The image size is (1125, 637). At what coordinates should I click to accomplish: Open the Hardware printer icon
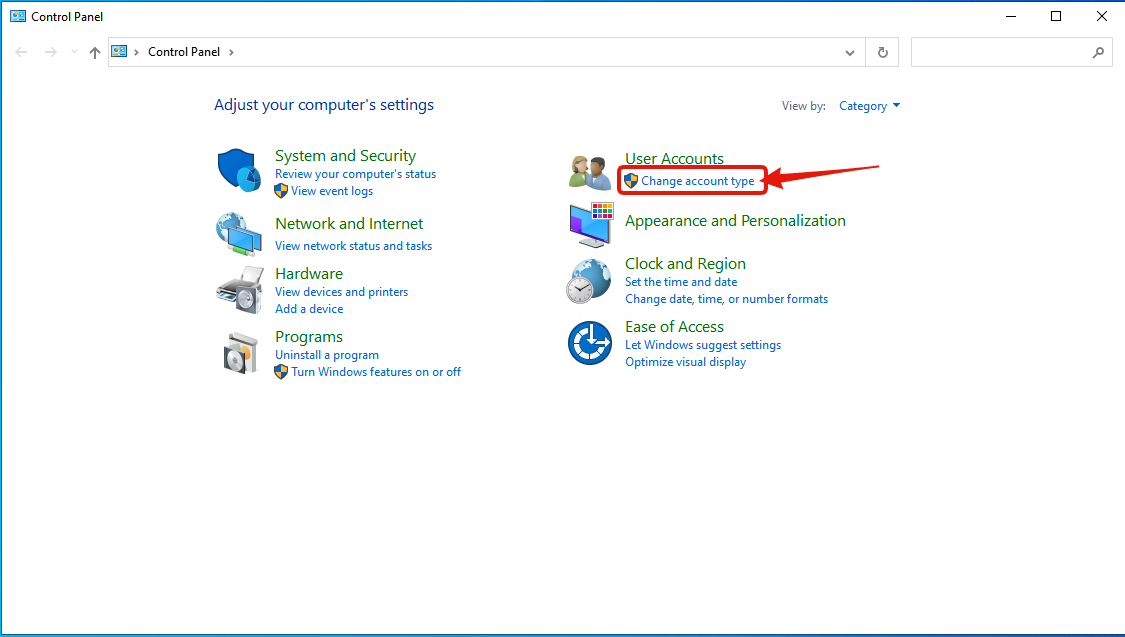click(x=240, y=291)
